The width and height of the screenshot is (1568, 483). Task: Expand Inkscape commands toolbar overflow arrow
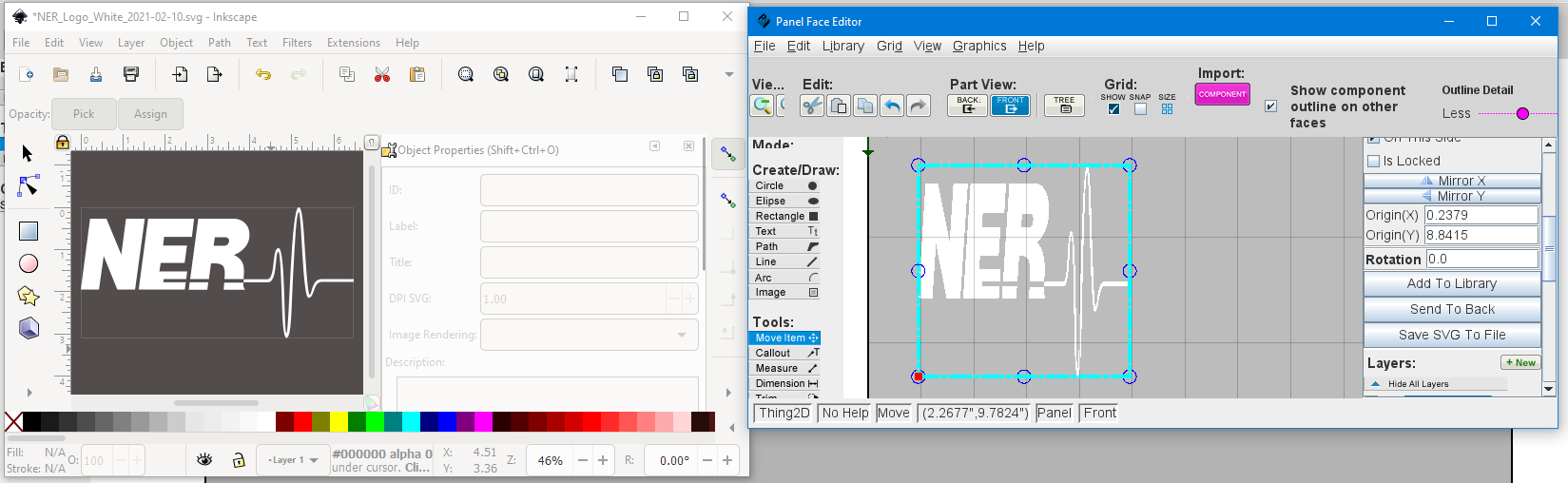click(x=729, y=75)
